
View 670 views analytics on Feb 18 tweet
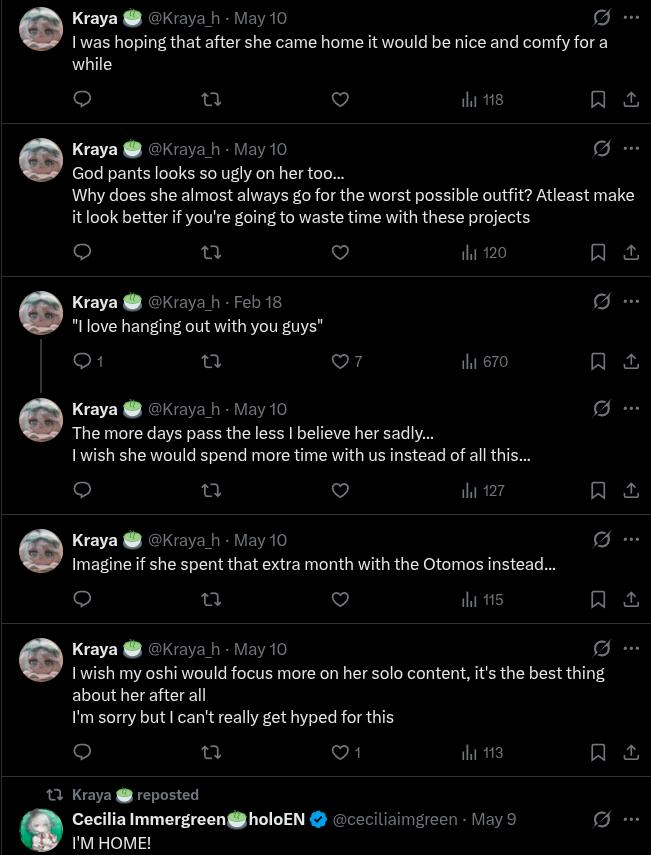(x=485, y=362)
